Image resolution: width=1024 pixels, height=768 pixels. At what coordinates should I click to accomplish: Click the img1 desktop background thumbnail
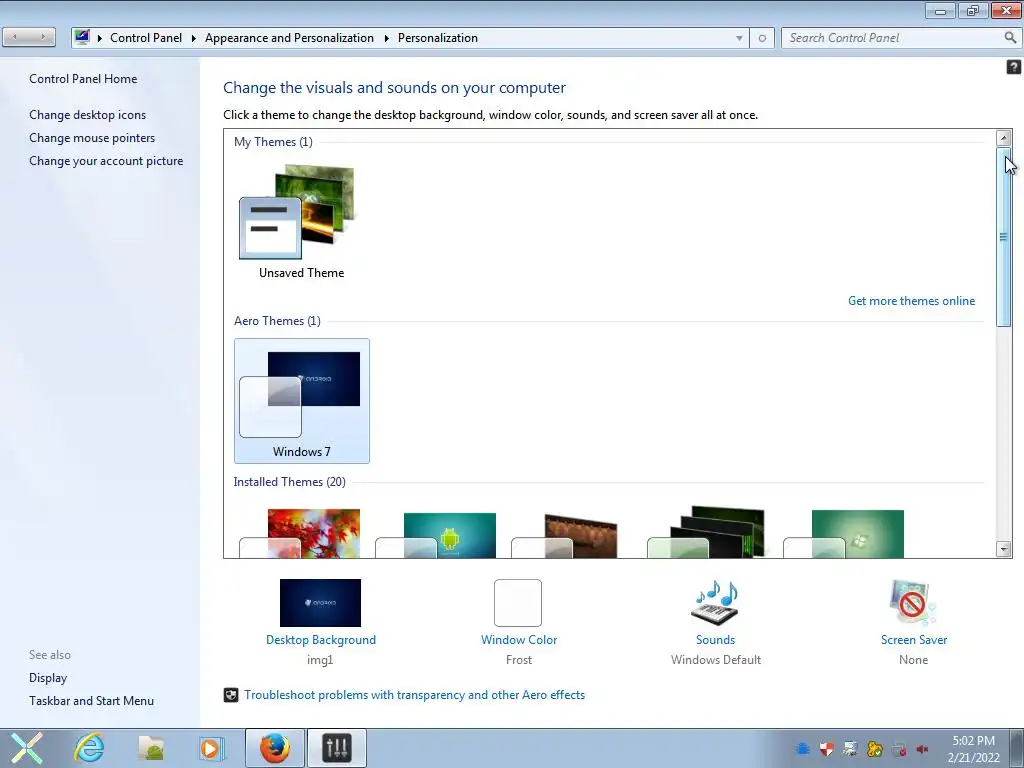(x=320, y=603)
